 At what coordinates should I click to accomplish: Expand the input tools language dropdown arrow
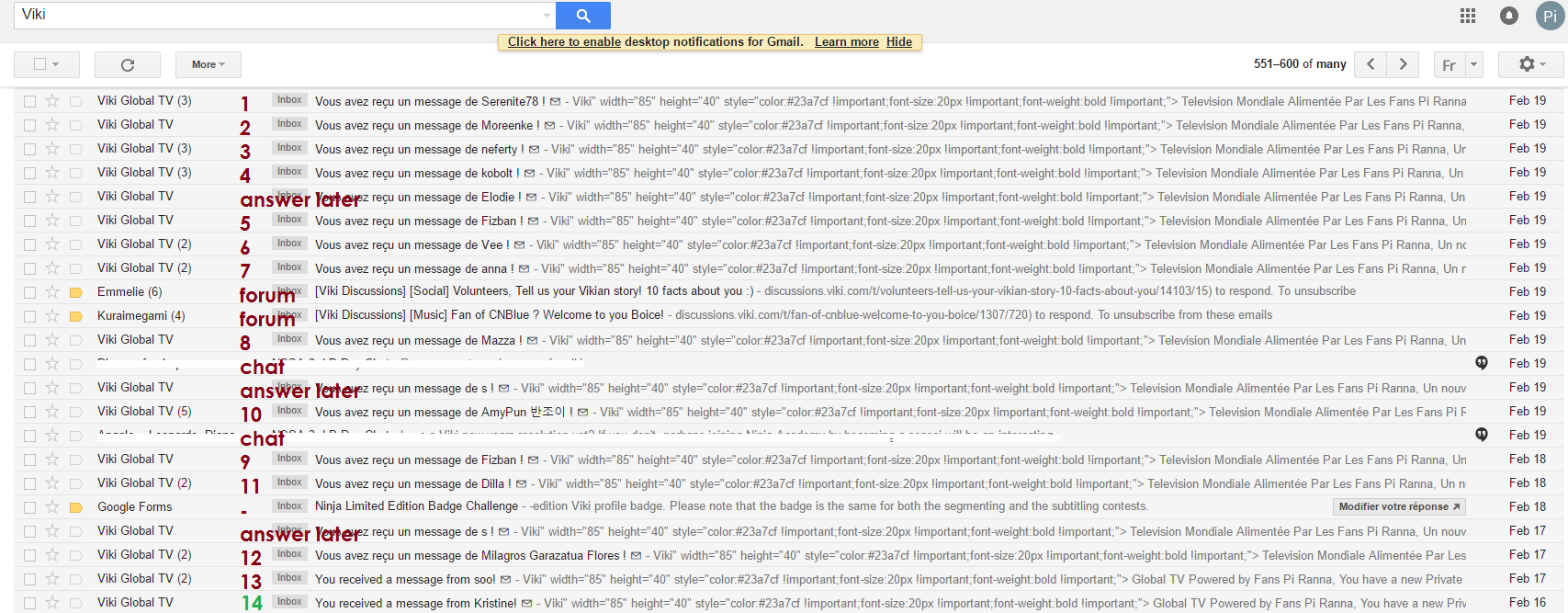click(x=1473, y=65)
